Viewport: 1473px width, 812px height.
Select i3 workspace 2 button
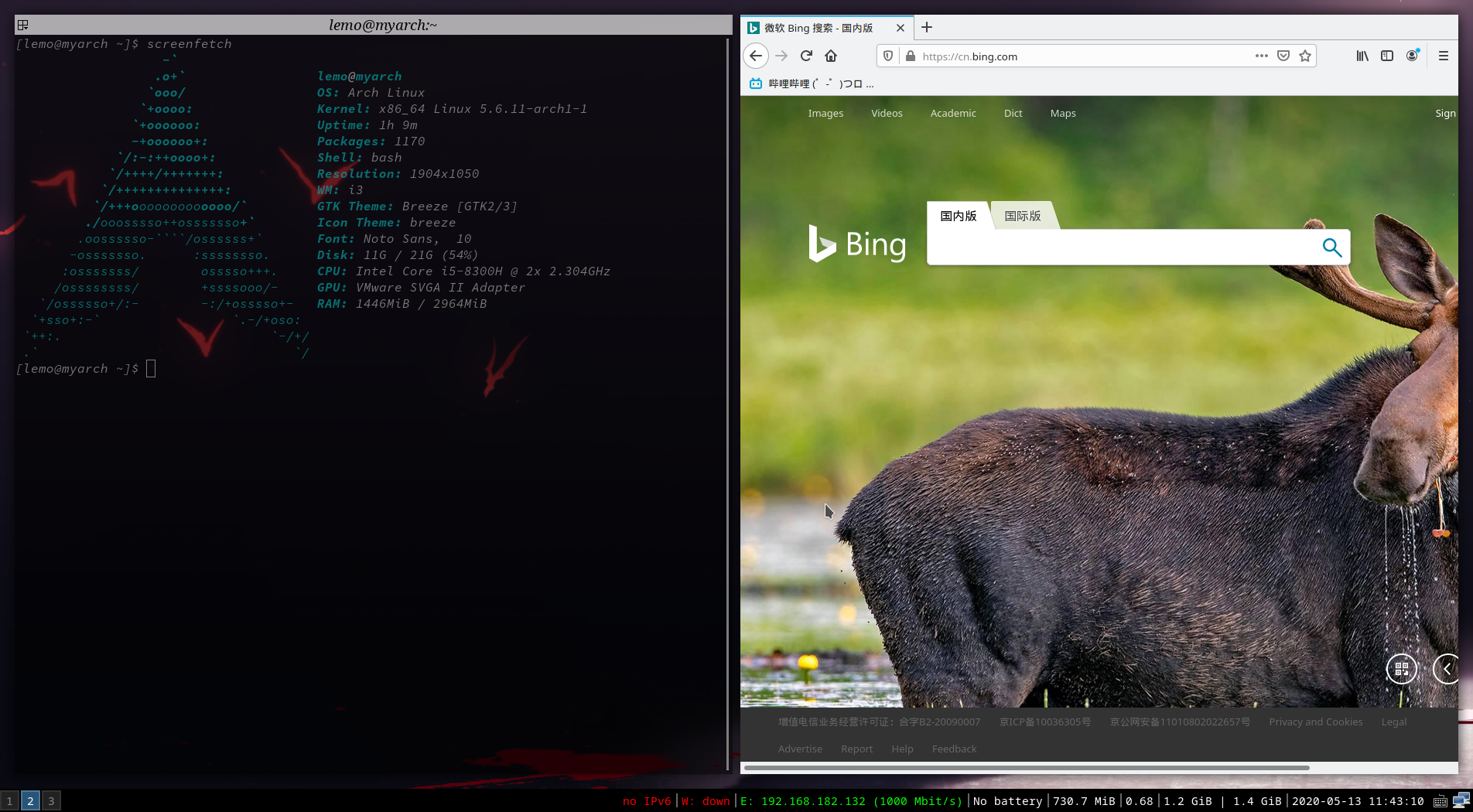30,801
